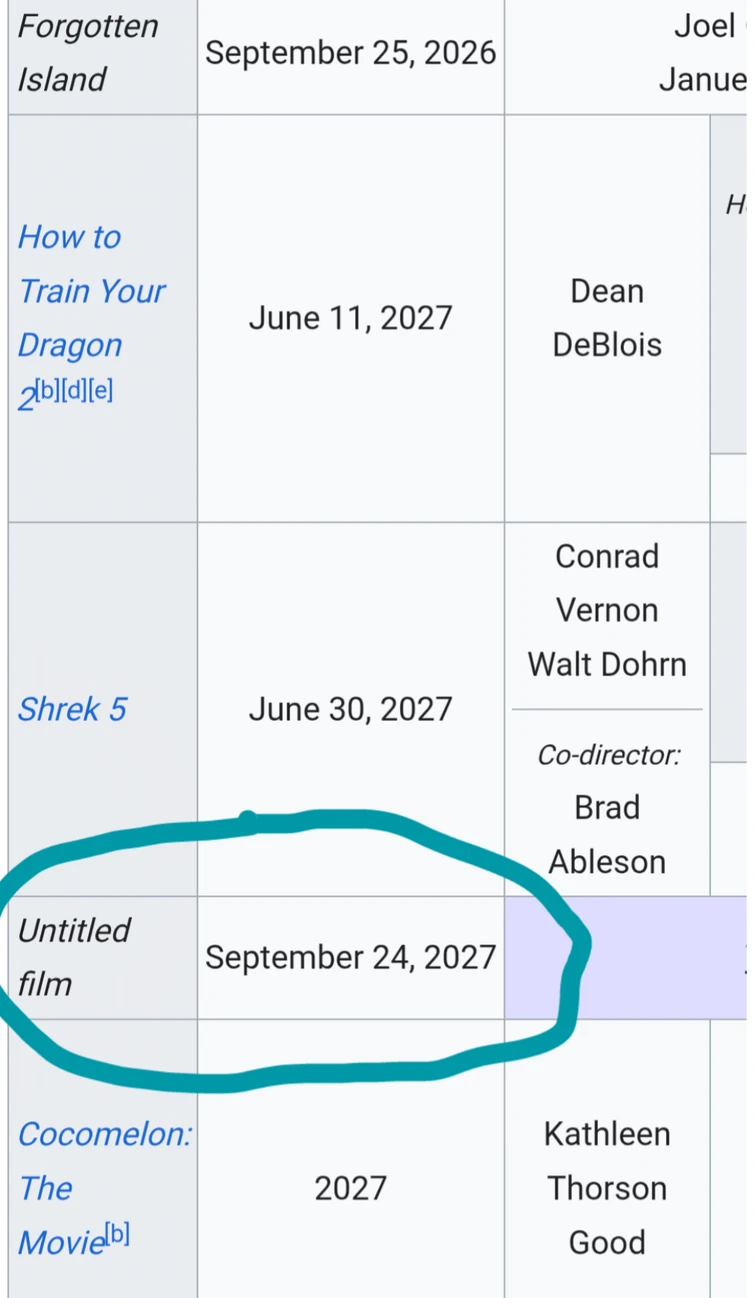Open the How to Train Your Dragon 2 link
Image resolution: width=755 pixels, height=1298 pixels.
point(90,291)
